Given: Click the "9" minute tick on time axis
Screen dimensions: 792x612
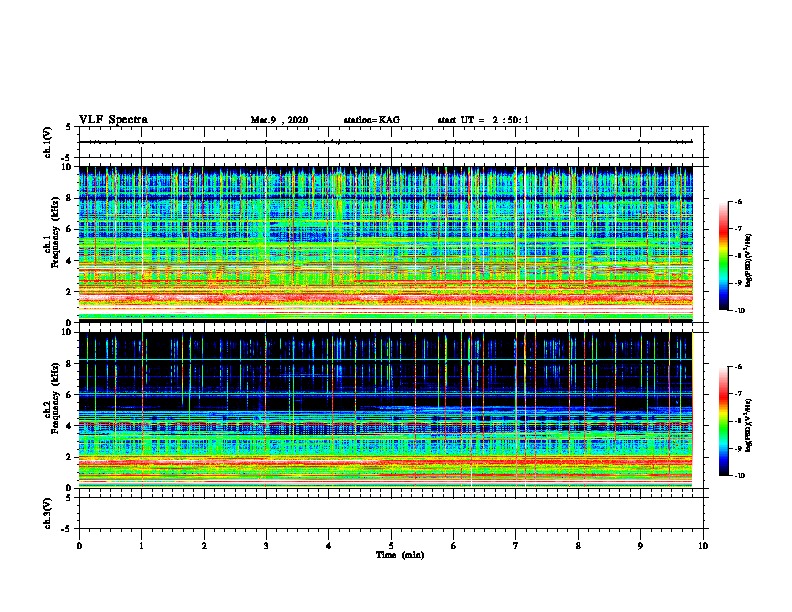Looking at the screenshot, I should (x=640, y=546).
